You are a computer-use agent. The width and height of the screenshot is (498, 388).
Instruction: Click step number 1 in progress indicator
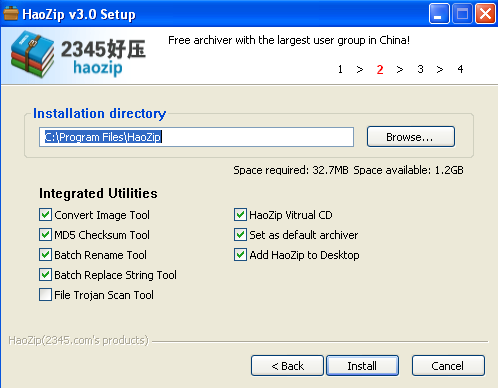point(340,69)
